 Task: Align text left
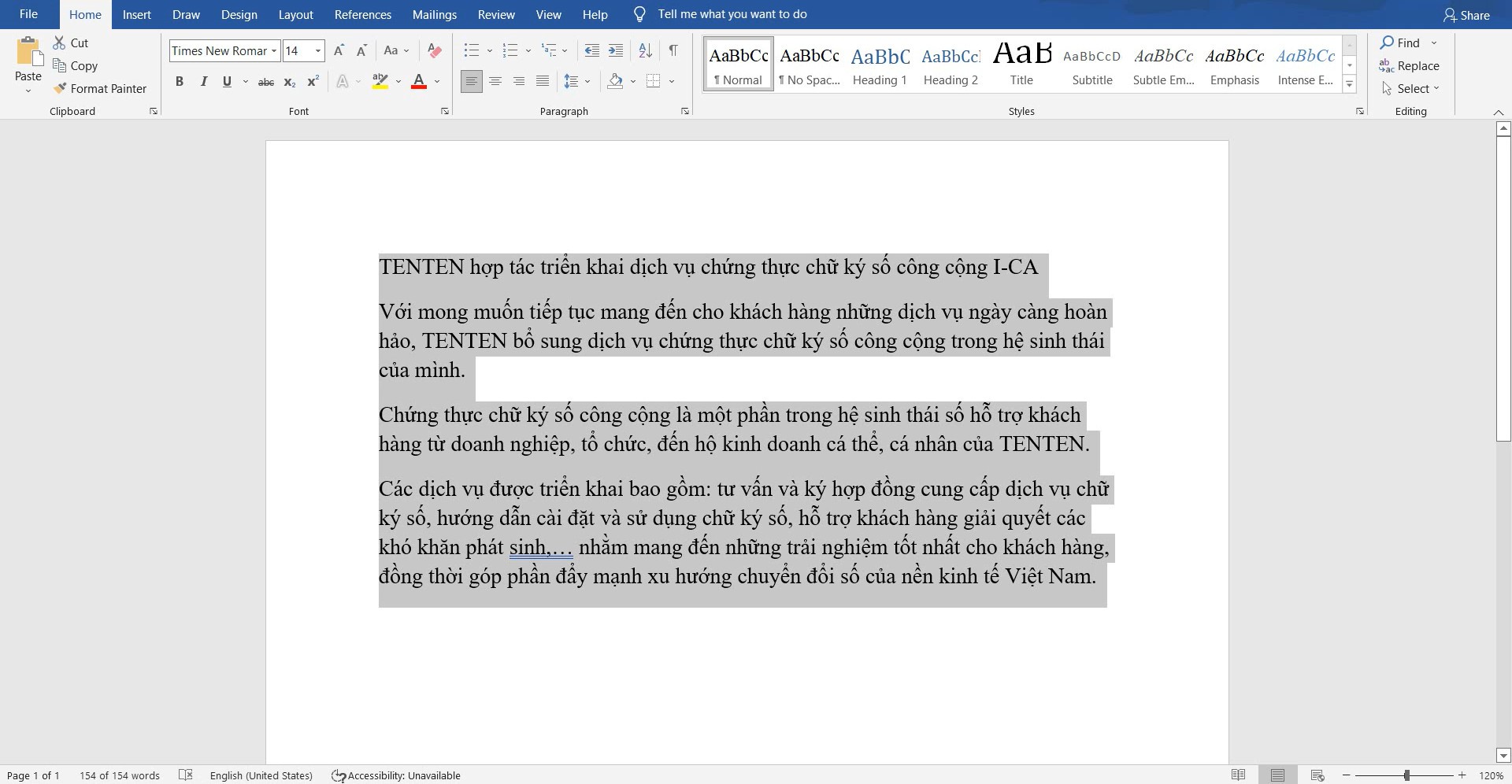[x=471, y=82]
